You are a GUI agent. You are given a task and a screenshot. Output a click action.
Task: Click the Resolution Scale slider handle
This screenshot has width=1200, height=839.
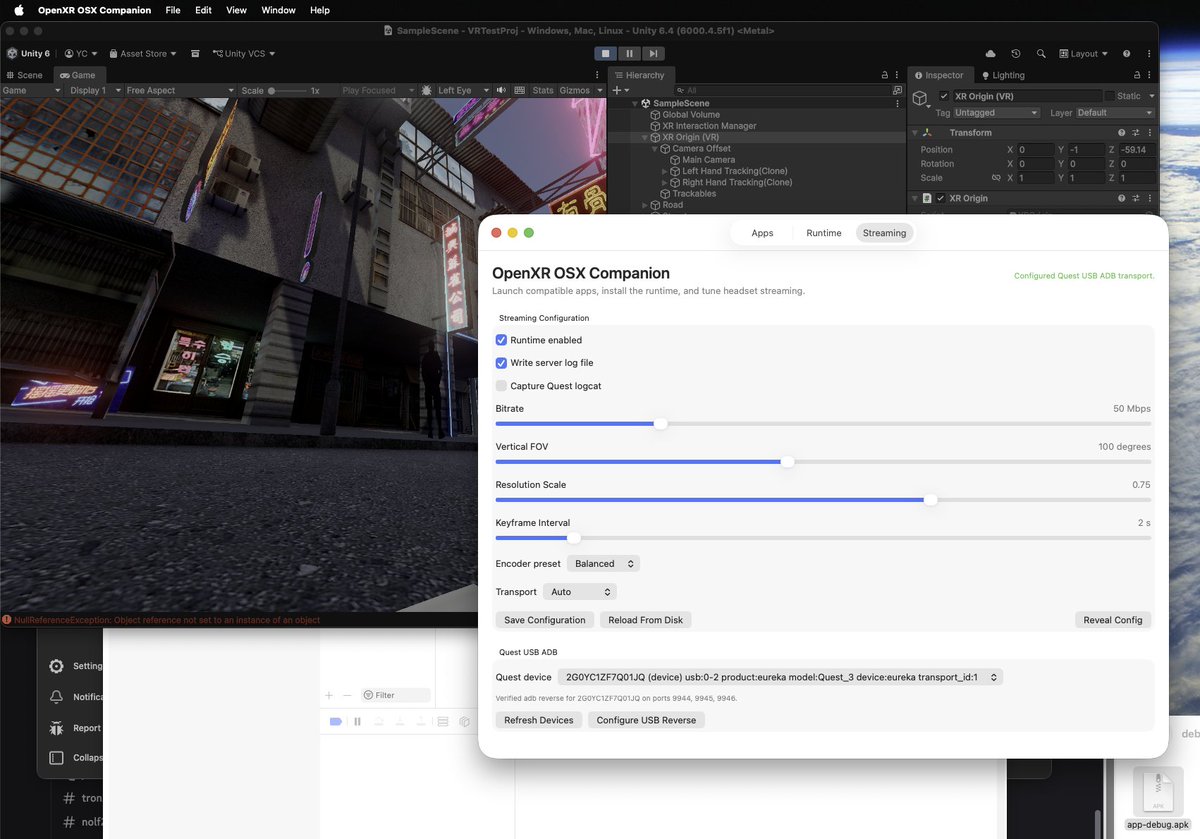930,499
